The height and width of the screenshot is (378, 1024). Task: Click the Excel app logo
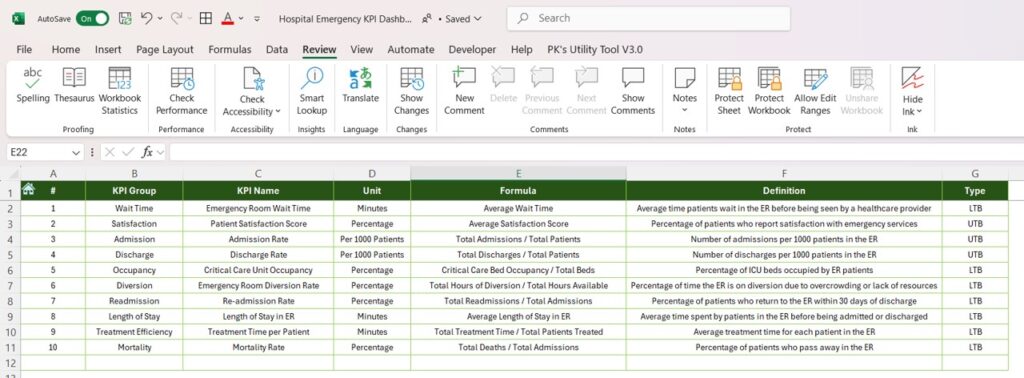(18, 18)
